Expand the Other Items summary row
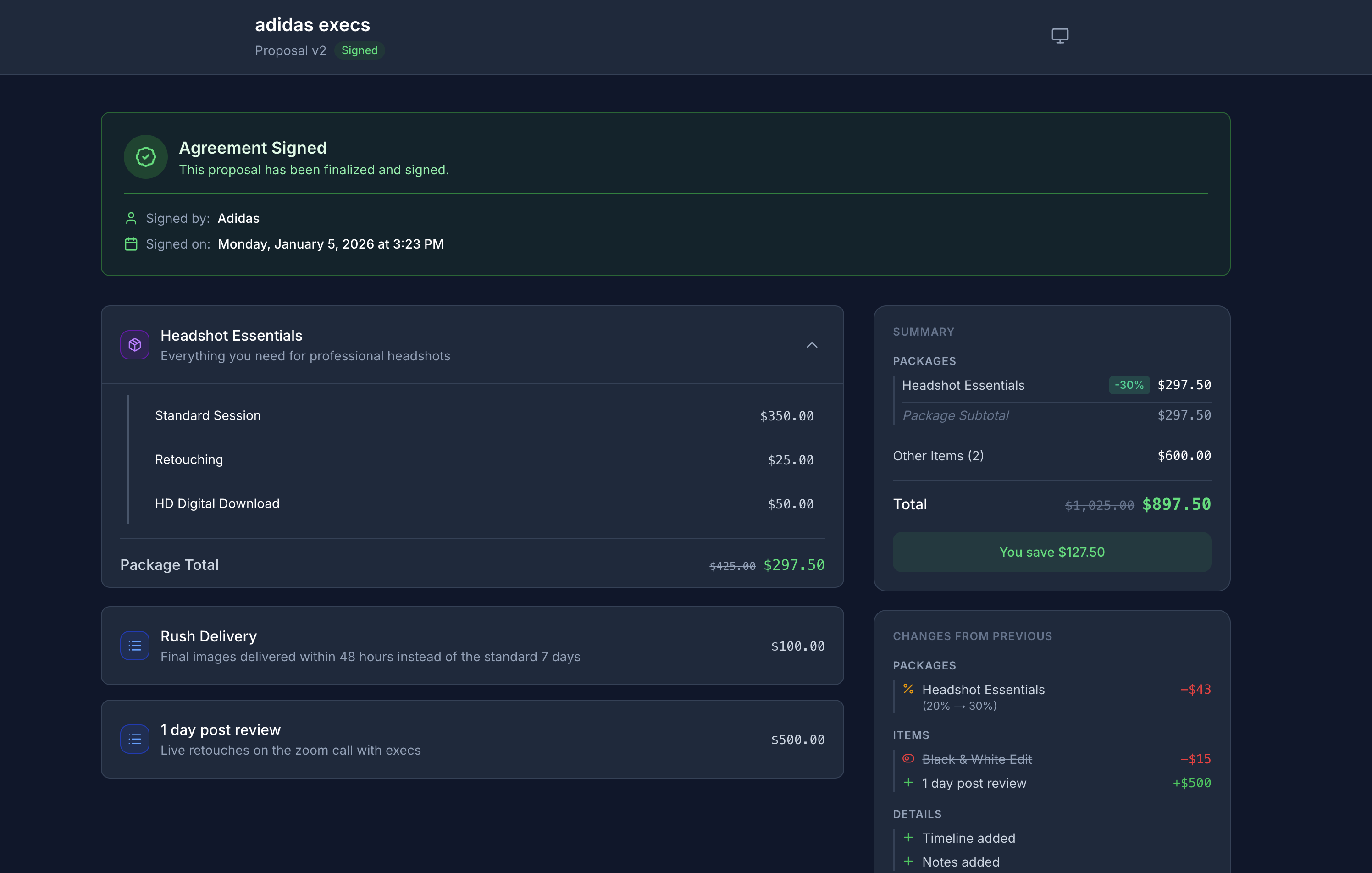Image resolution: width=1372 pixels, height=873 pixels. [938, 455]
